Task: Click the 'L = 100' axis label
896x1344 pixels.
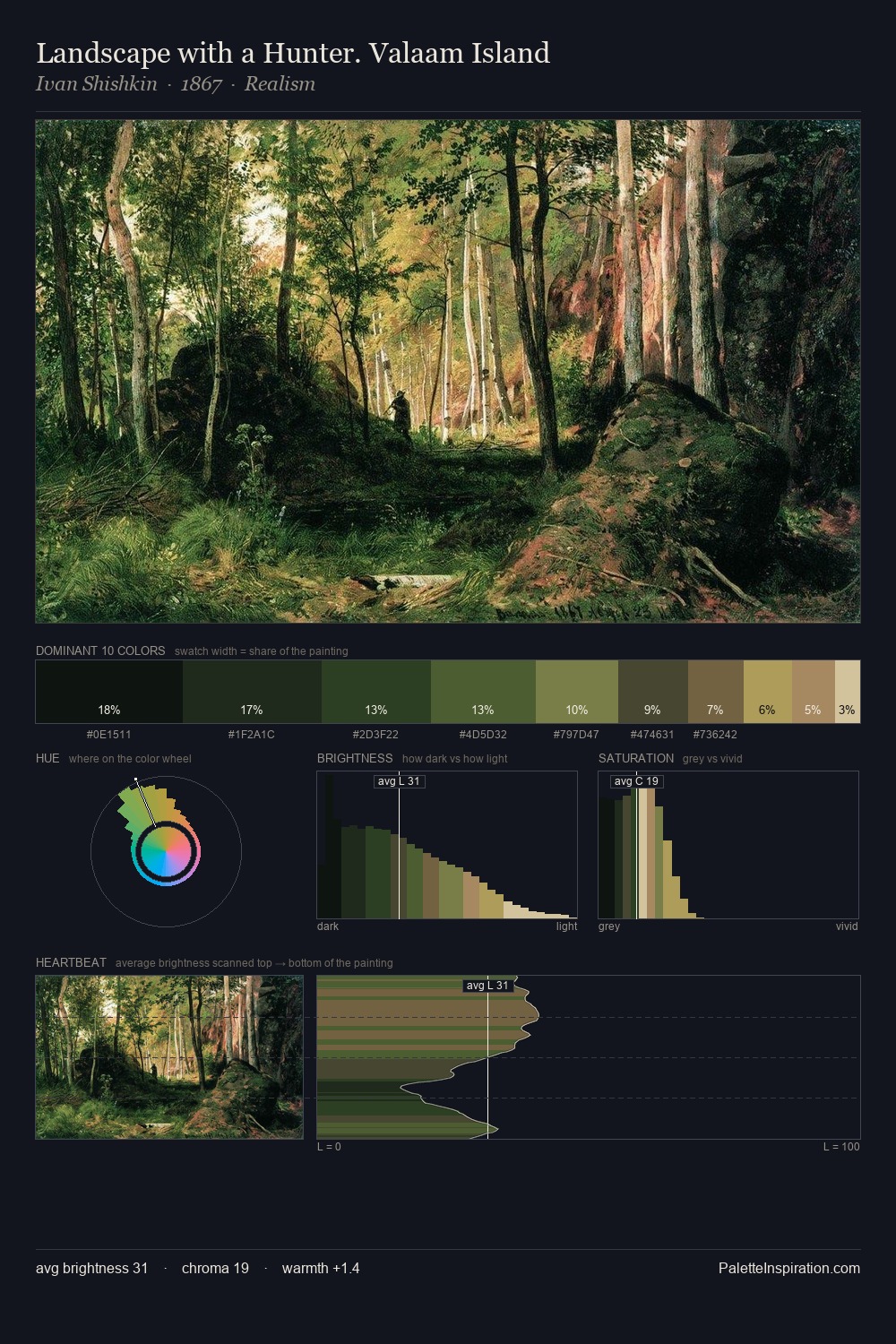Action: click(x=841, y=1147)
